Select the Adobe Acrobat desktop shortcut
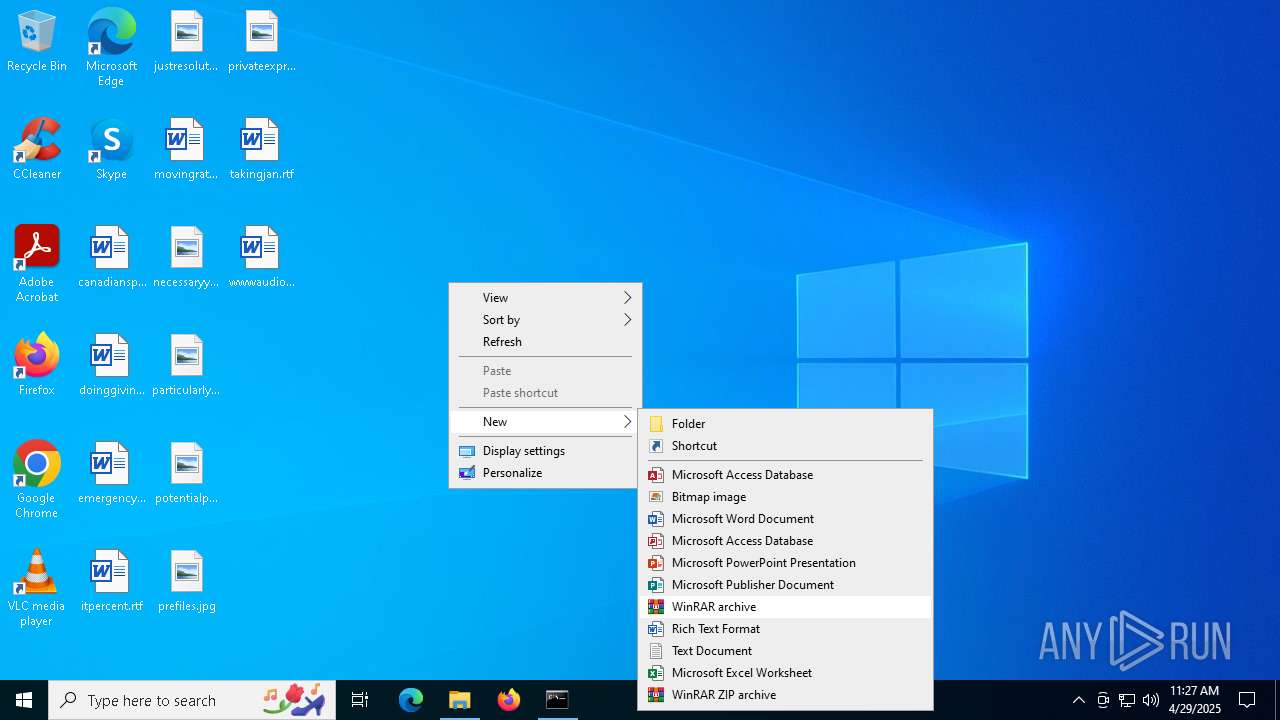 [x=37, y=264]
